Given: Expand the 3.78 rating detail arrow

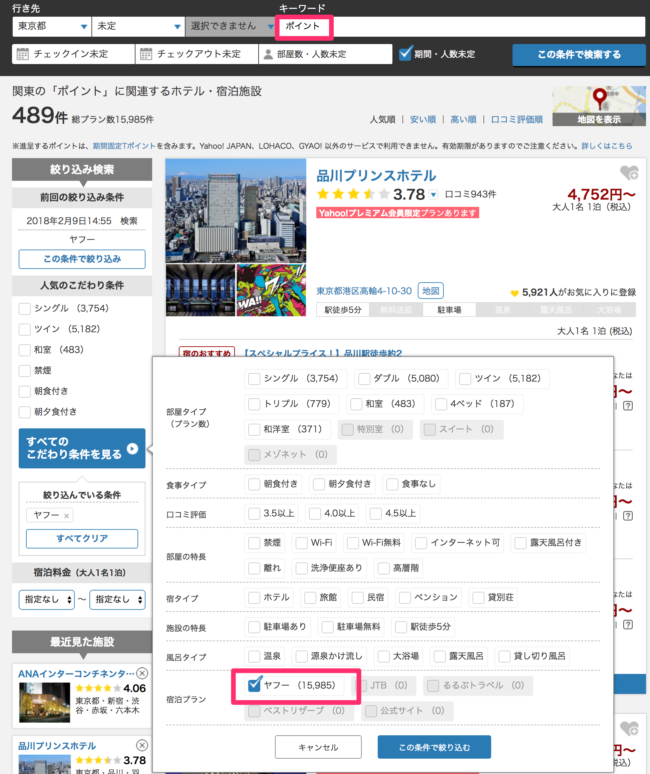Looking at the screenshot, I should [x=433, y=194].
